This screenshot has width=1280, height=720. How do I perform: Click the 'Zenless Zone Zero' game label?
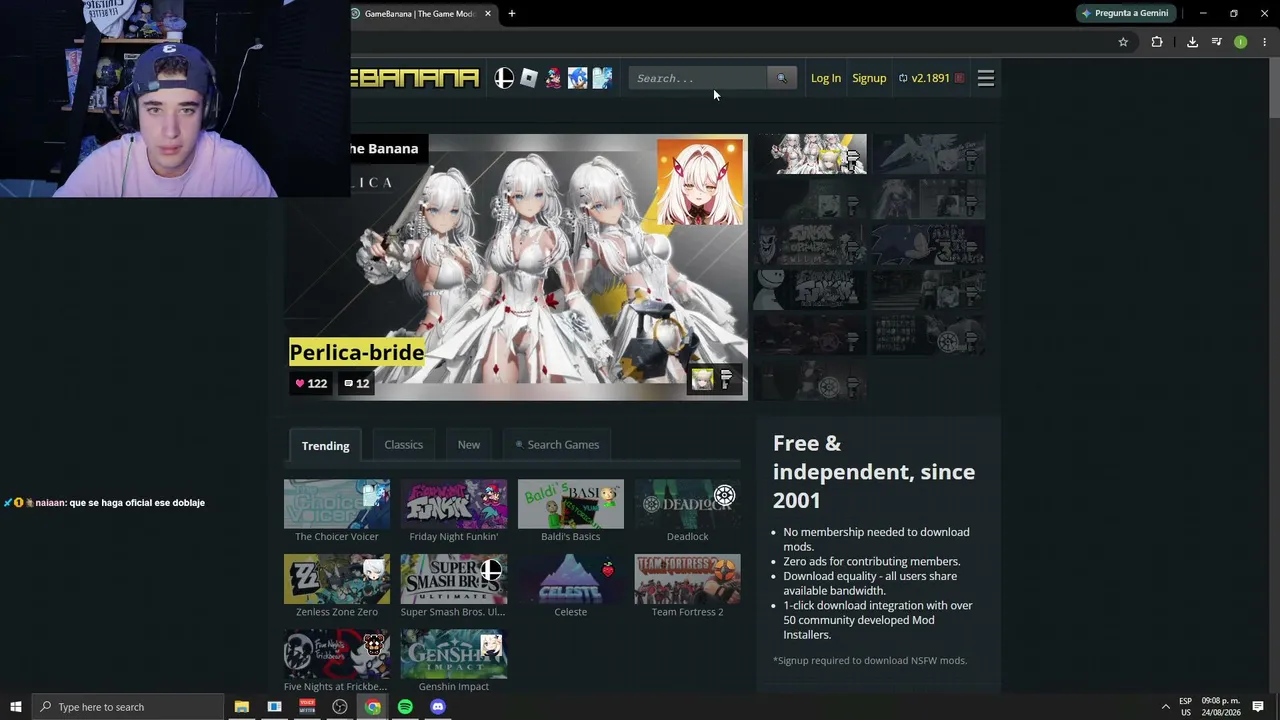point(337,612)
